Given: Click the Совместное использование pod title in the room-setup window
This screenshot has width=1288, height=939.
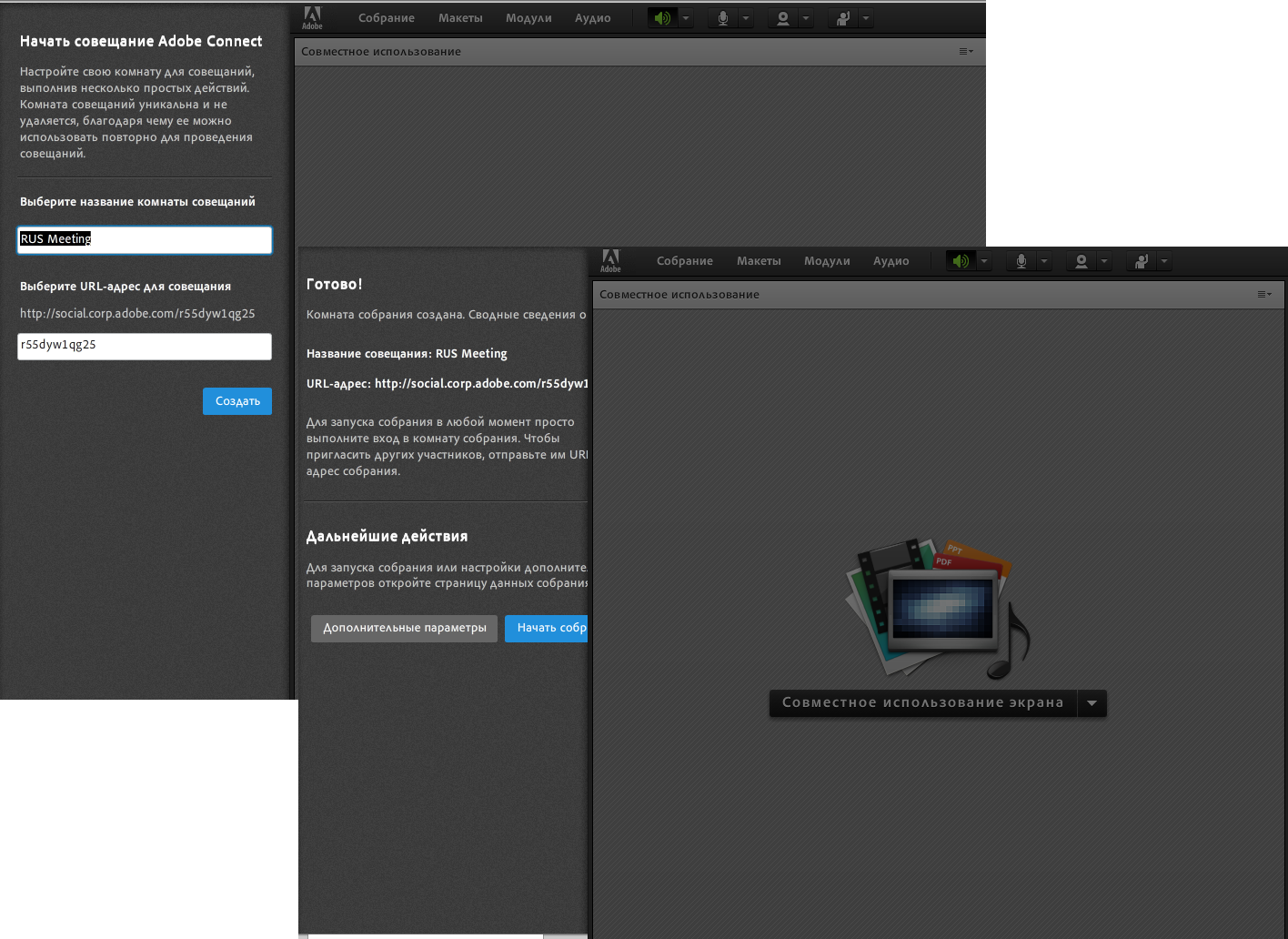Looking at the screenshot, I should [381, 52].
